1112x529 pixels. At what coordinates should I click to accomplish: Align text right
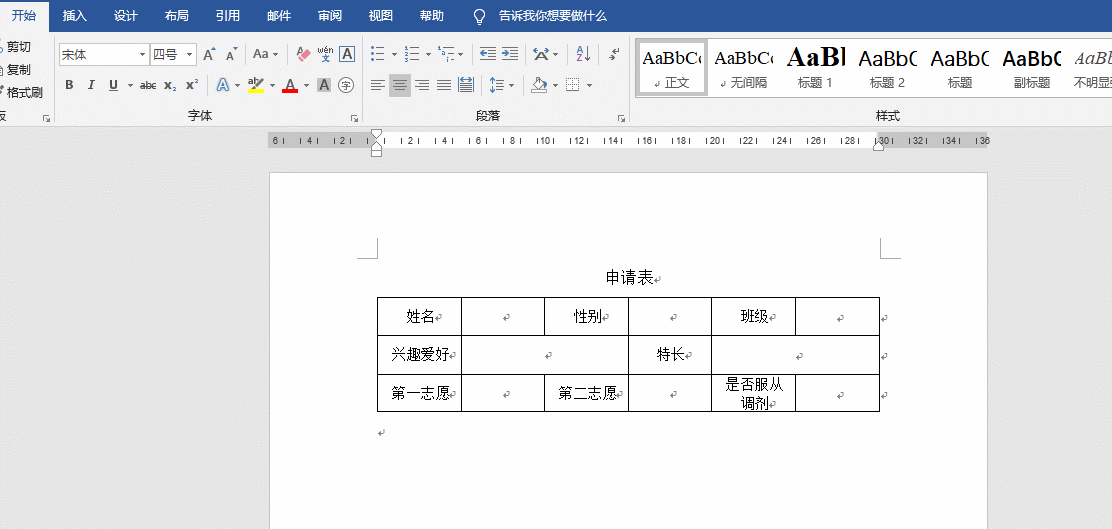click(x=422, y=85)
